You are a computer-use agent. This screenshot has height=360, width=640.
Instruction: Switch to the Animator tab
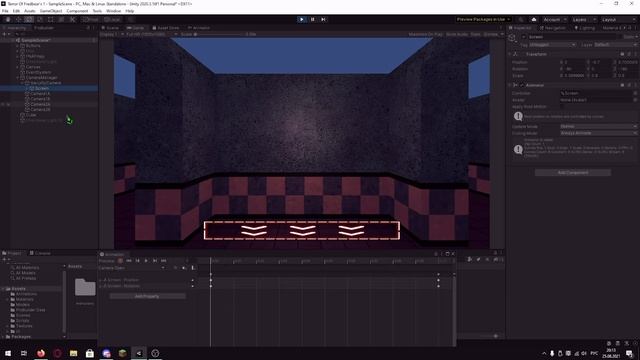[199, 28]
